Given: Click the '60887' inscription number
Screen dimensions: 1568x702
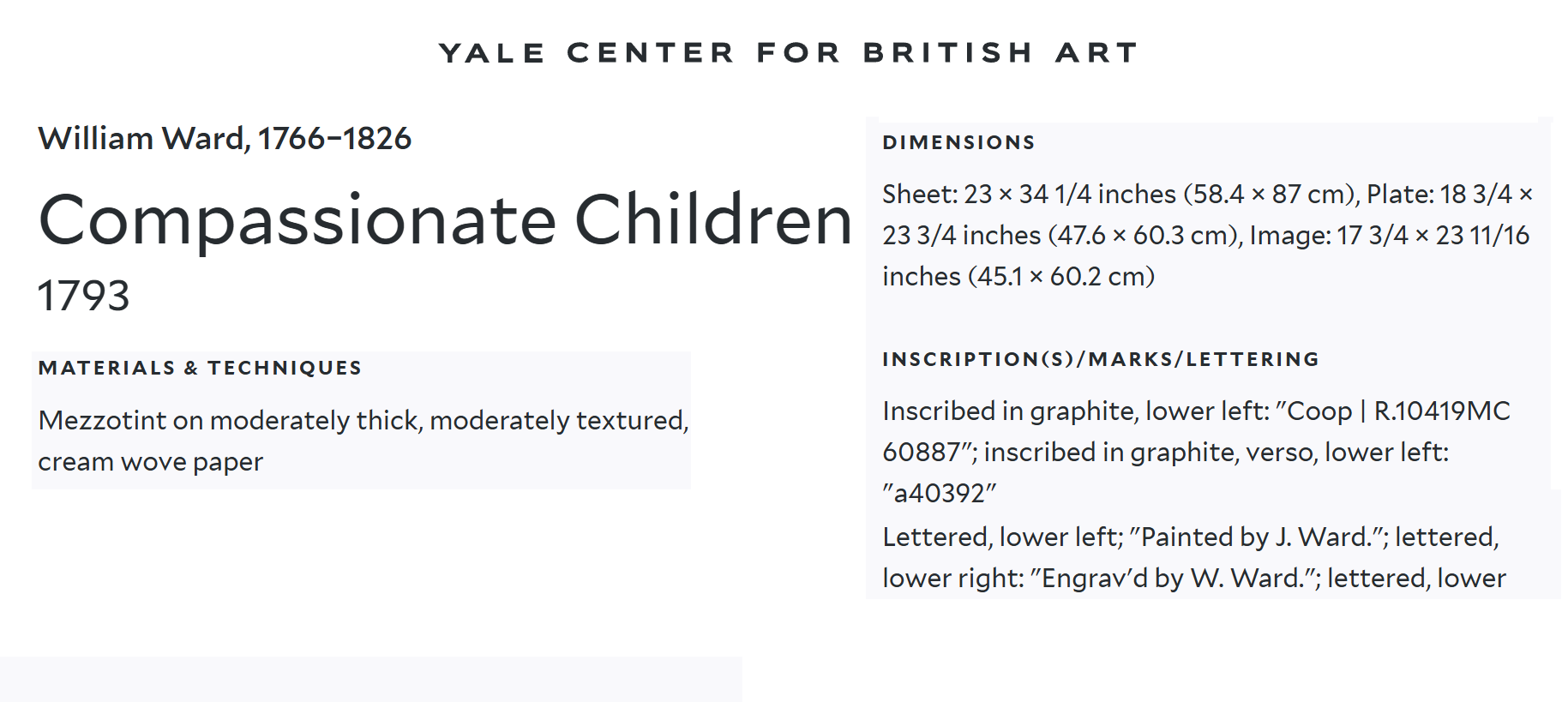Looking at the screenshot, I should coord(921,453).
